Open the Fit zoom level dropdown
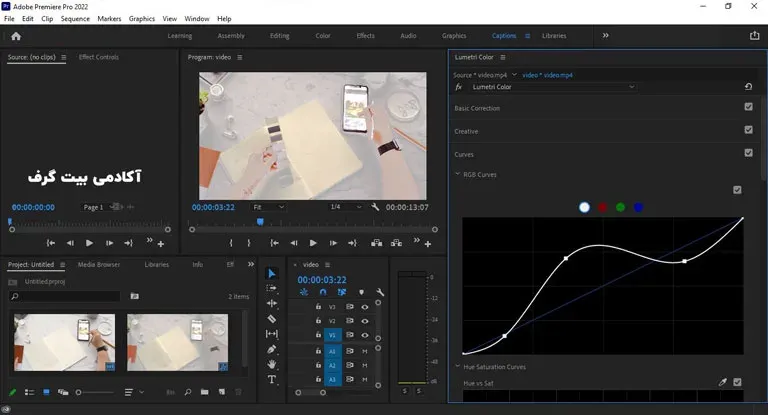This screenshot has height=415, width=768. 267,207
